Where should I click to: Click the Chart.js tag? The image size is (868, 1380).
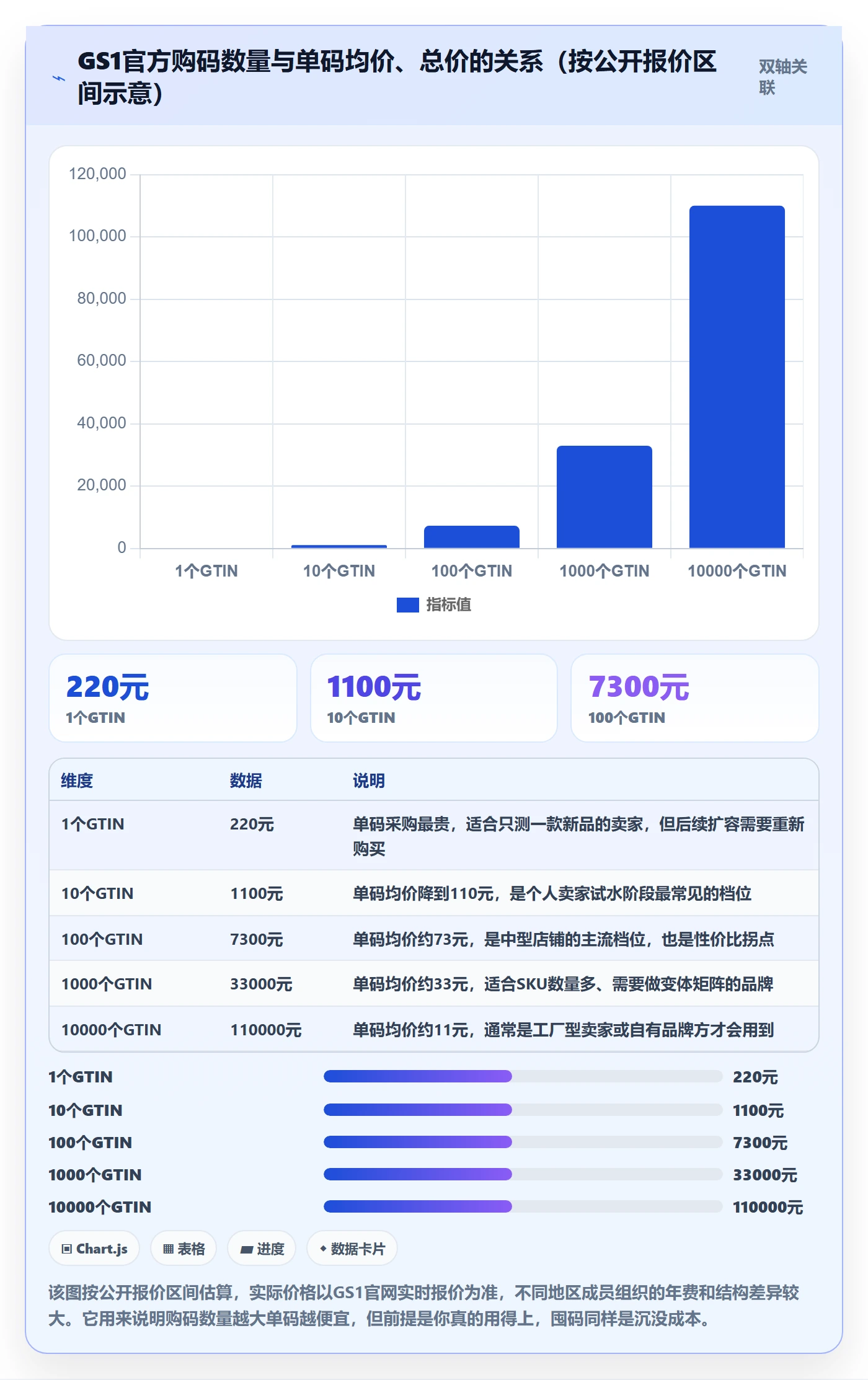(x=94, y=1249)
